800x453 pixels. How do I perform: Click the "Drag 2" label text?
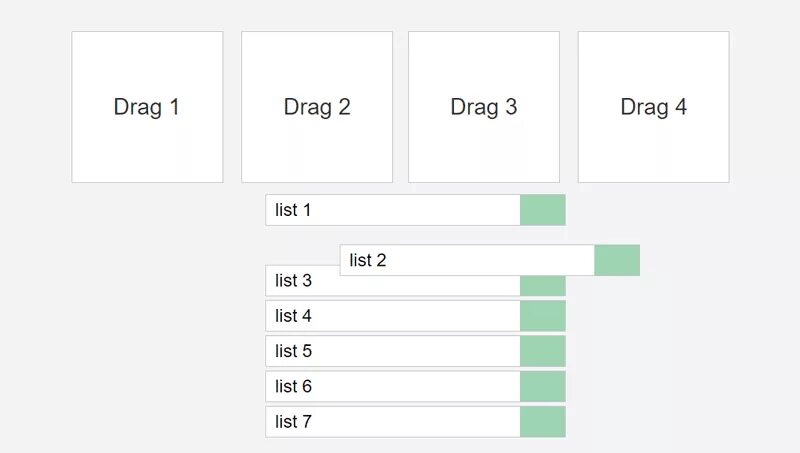[317, 107]
